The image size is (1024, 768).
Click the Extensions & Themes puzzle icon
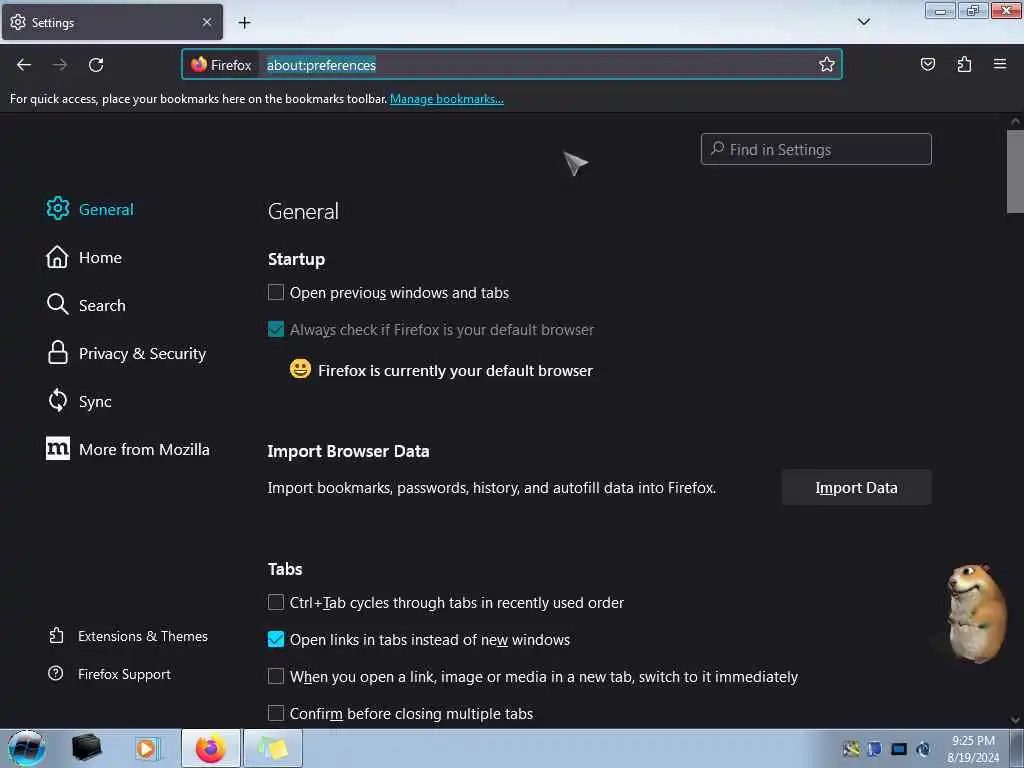click(x=56, y=635)
